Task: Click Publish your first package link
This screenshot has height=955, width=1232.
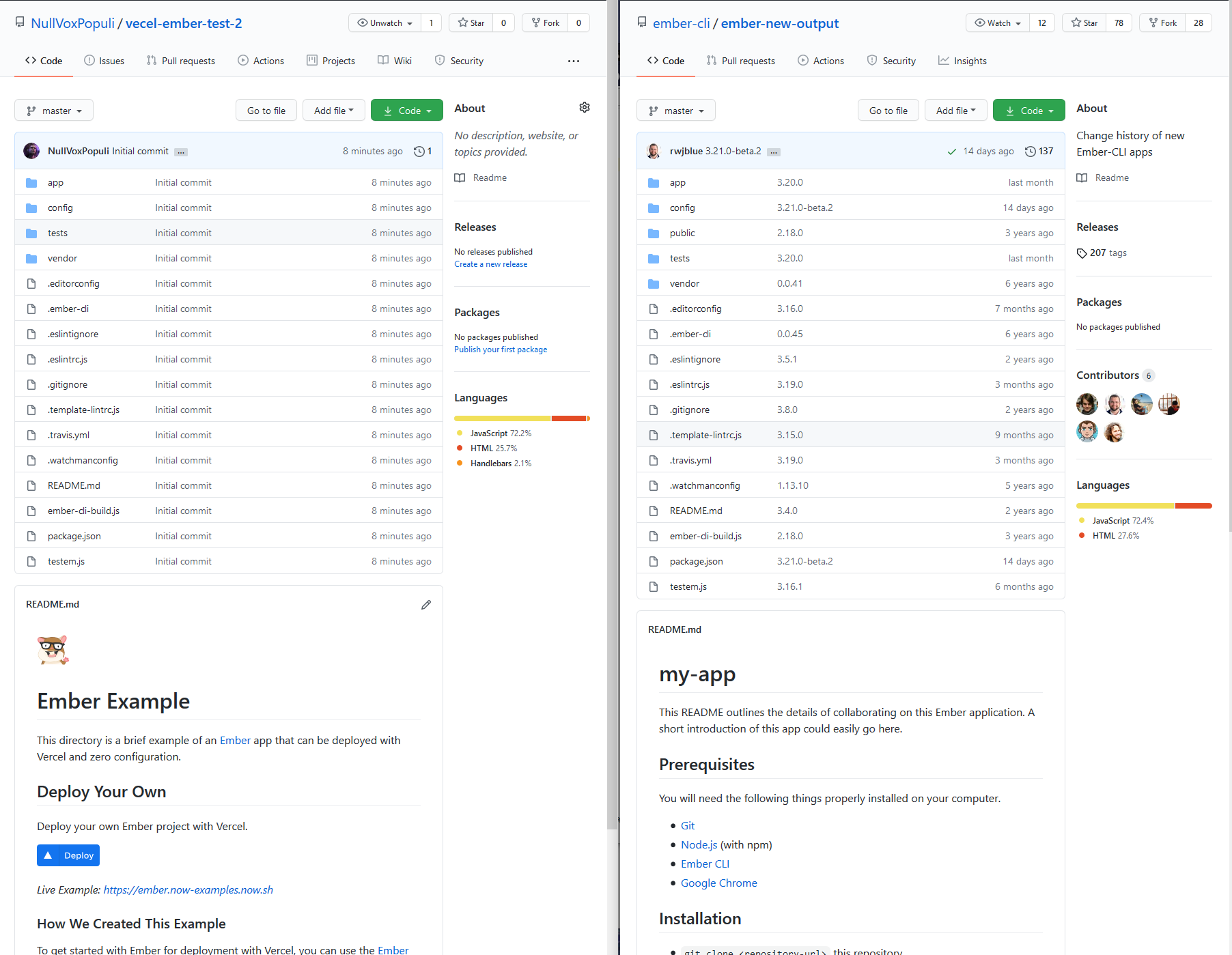Action: tap(501, 350)
